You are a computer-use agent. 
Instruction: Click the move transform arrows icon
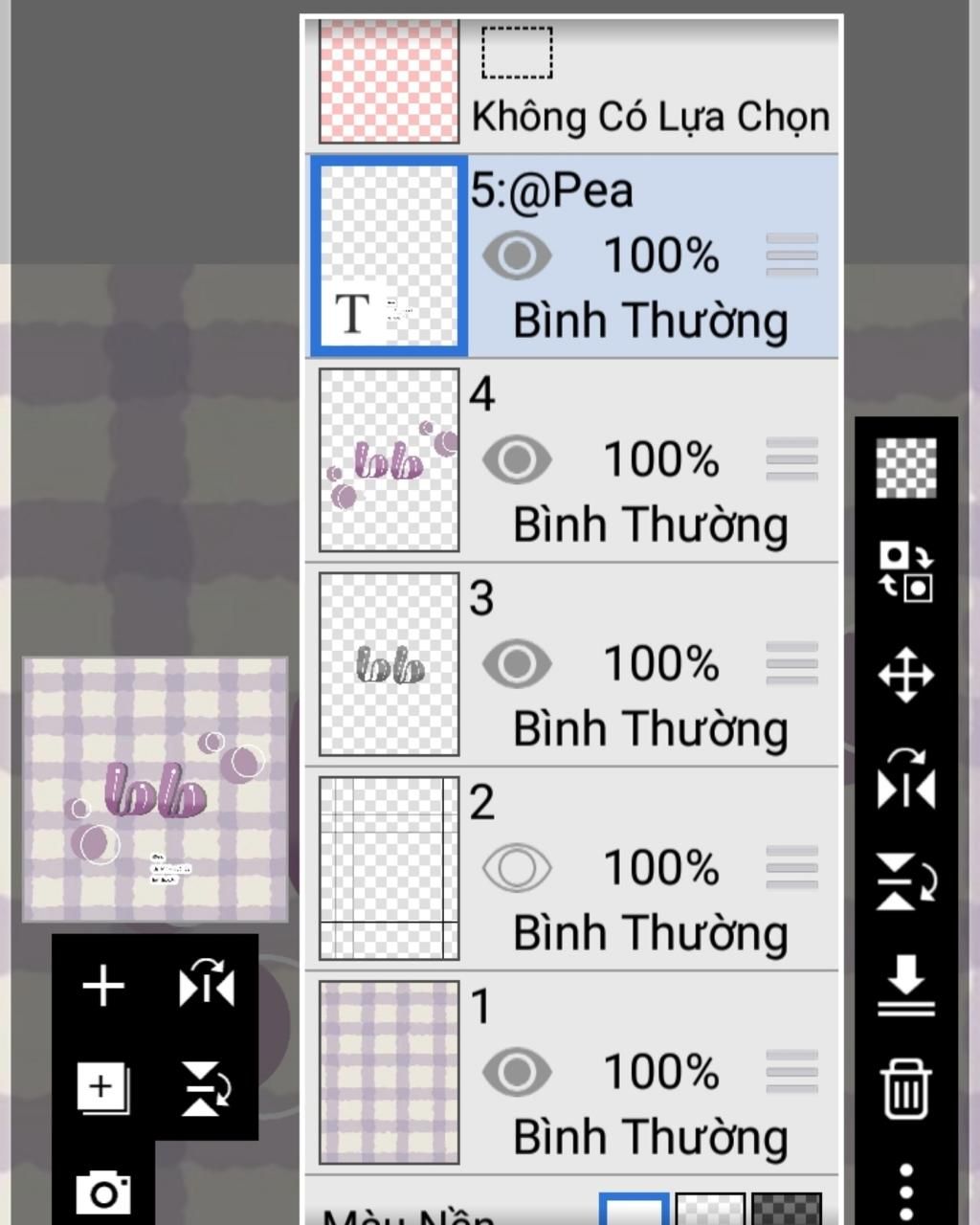(x=905, y=676)
